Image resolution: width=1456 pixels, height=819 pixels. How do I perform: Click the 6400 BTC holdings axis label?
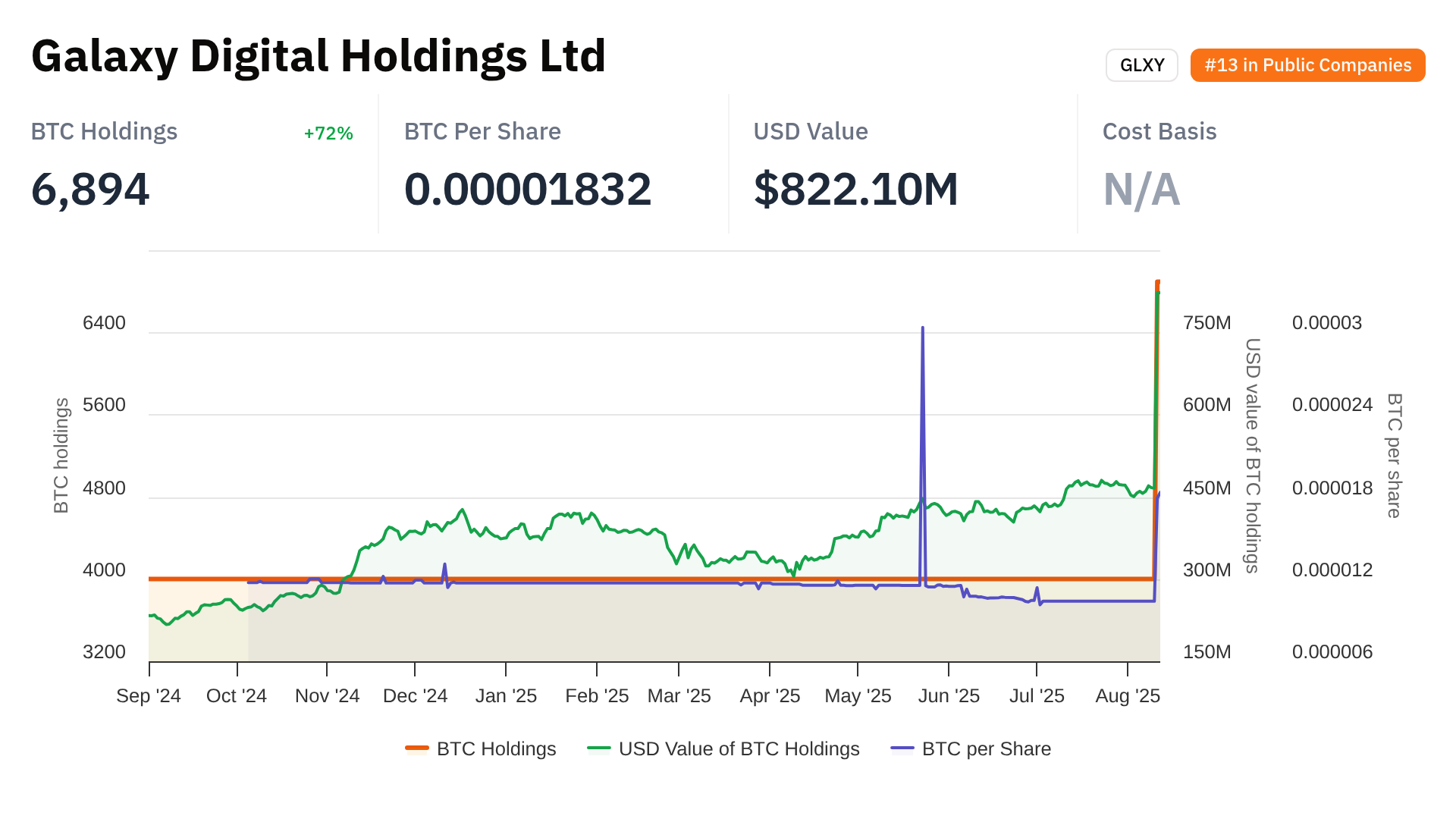104,323
